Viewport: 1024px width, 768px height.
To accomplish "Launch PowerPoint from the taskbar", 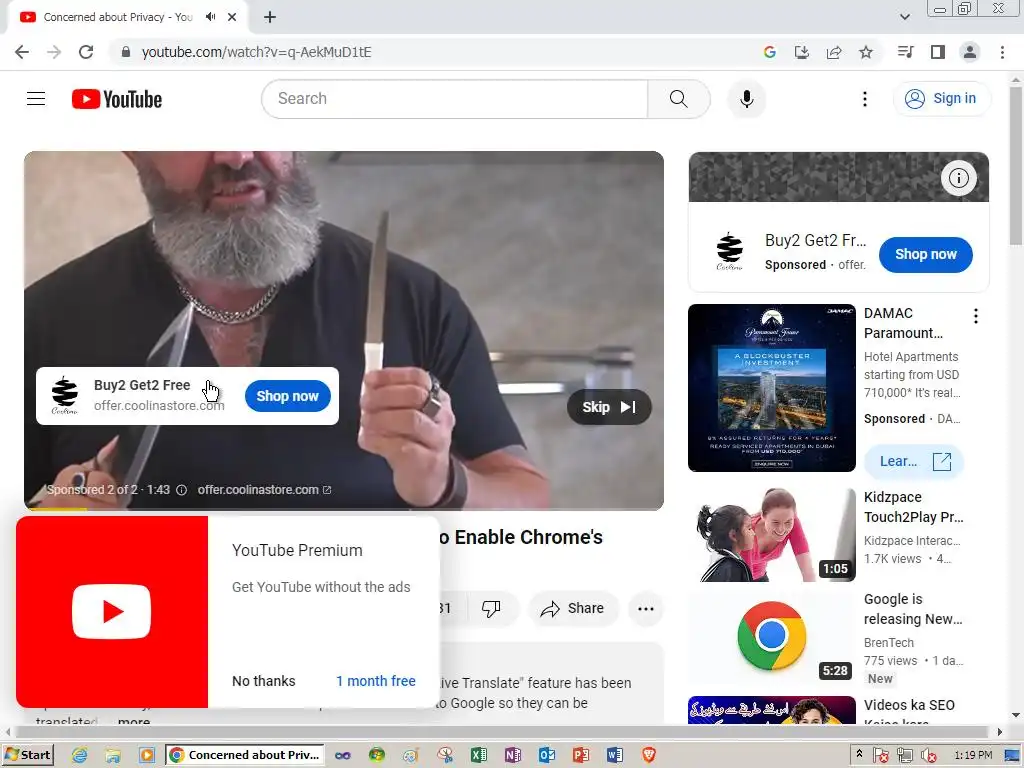I will [x=581, y=755].
